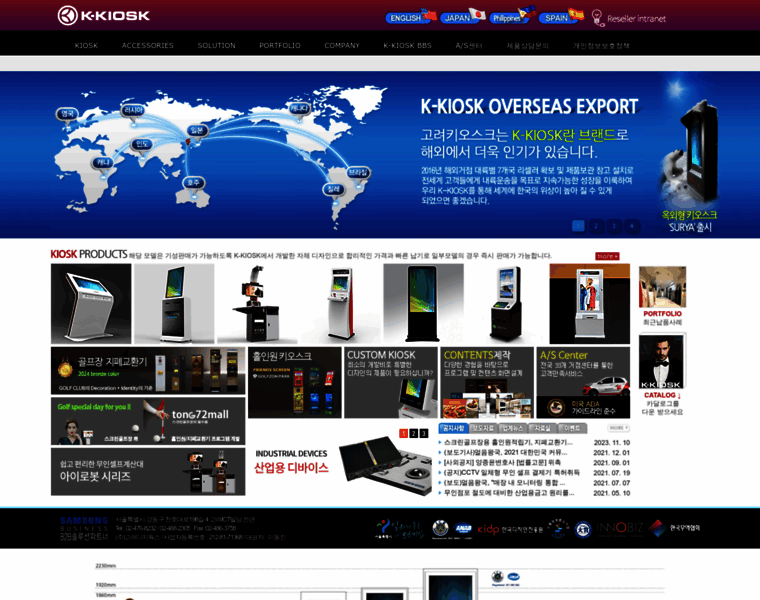Open the SOLUTION menu

217,45
